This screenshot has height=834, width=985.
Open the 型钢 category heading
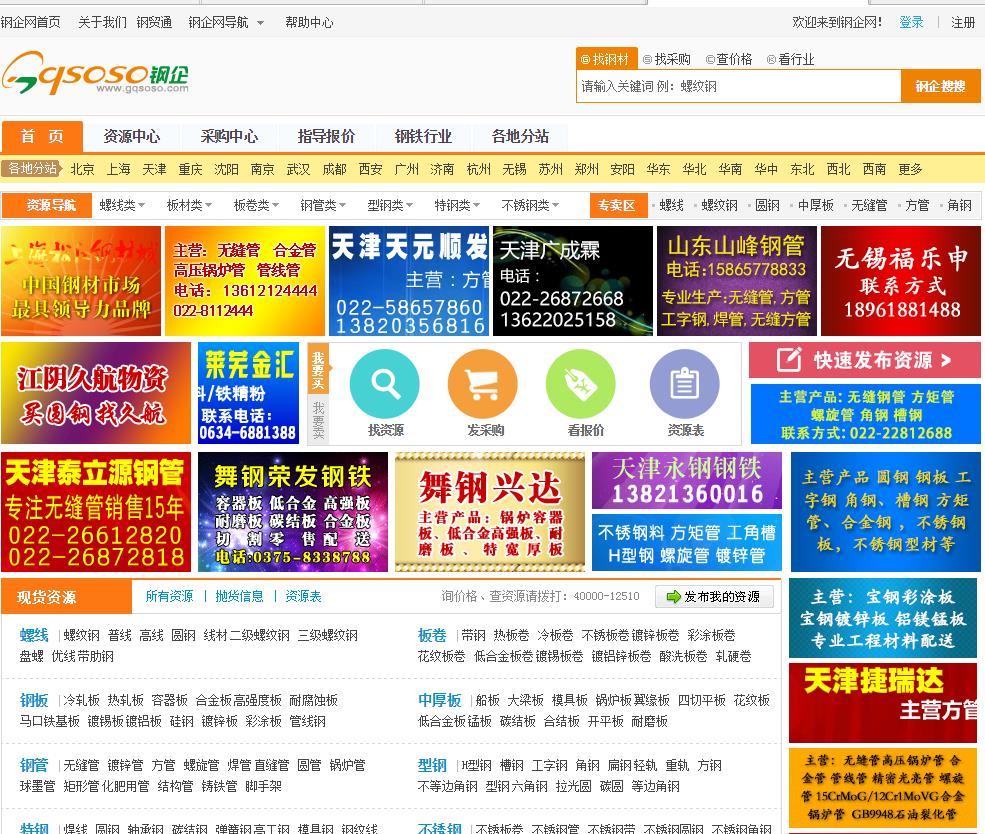pyautogui.click(x=432, y=765)
